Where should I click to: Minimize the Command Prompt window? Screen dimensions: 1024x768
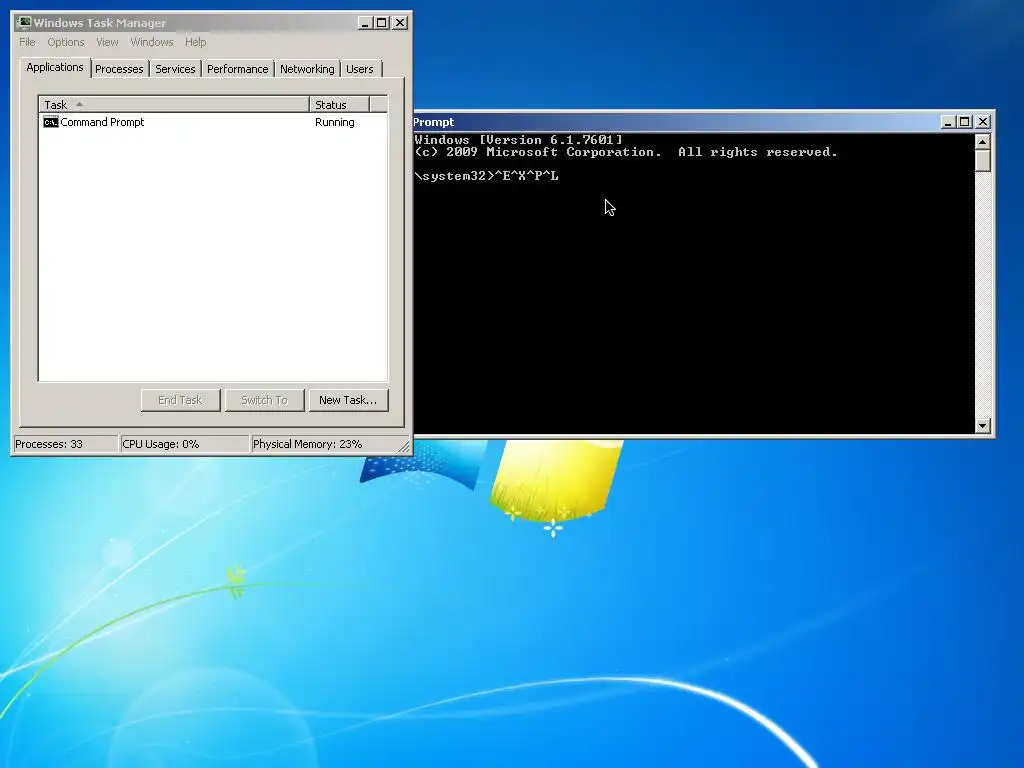948,121
